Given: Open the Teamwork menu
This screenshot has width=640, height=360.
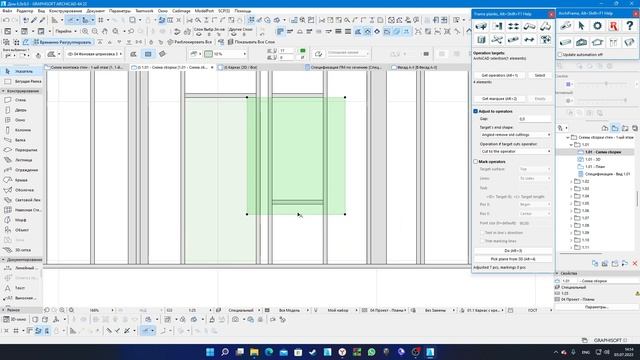Looking at the screenshot, I should coord(144,11).
